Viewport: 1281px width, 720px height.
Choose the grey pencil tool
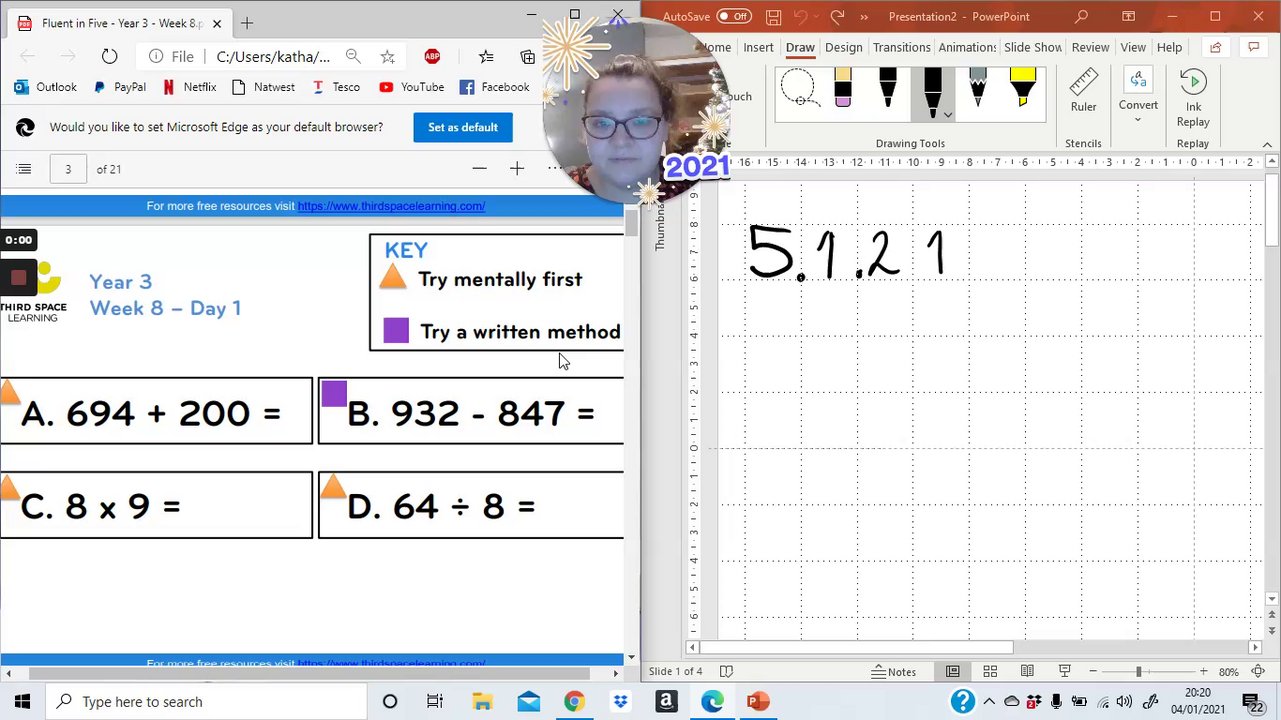coord(977,89)
